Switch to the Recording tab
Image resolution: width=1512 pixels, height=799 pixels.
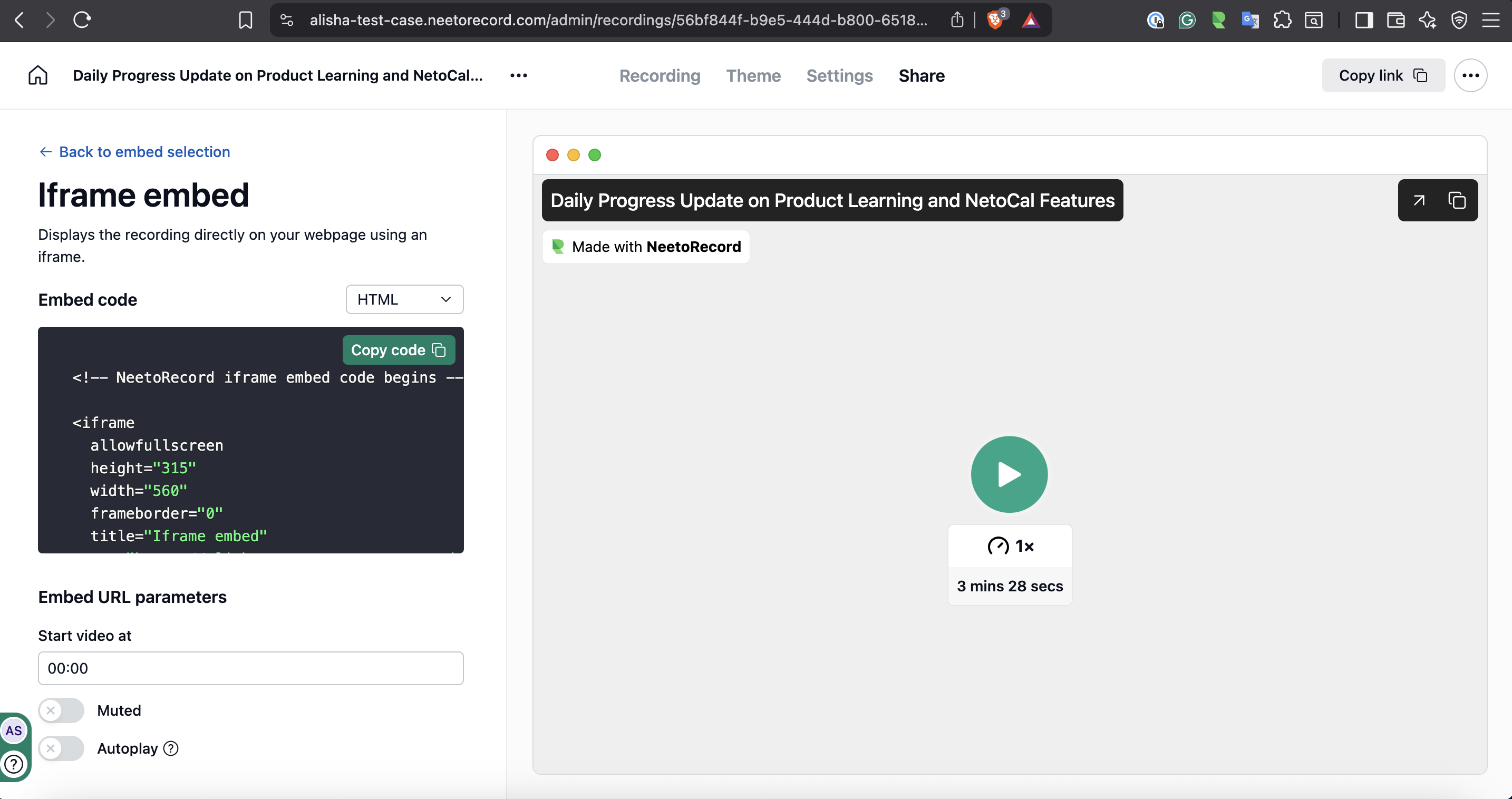pos(660,75)
